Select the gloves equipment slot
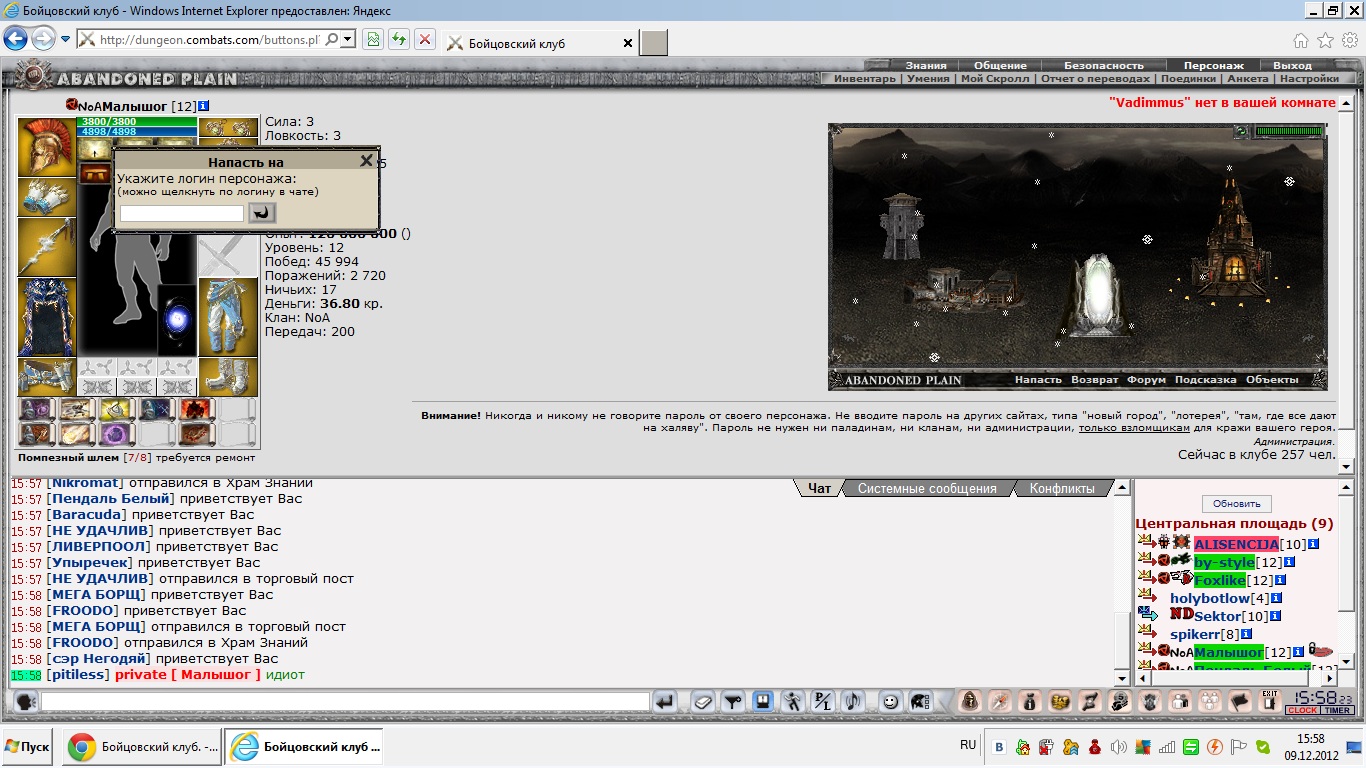Viewport: 1366px width, 768px height. pyautogui.click(x=47, y=197)
